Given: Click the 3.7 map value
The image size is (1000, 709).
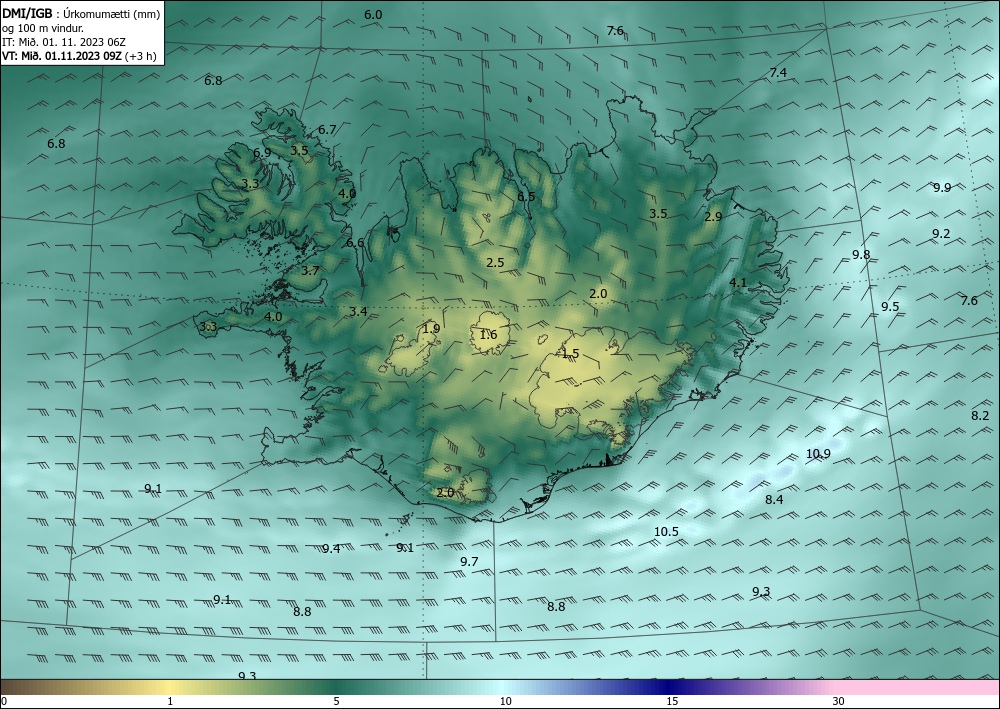Looking at the screenshot, I should tap(310, 271).
